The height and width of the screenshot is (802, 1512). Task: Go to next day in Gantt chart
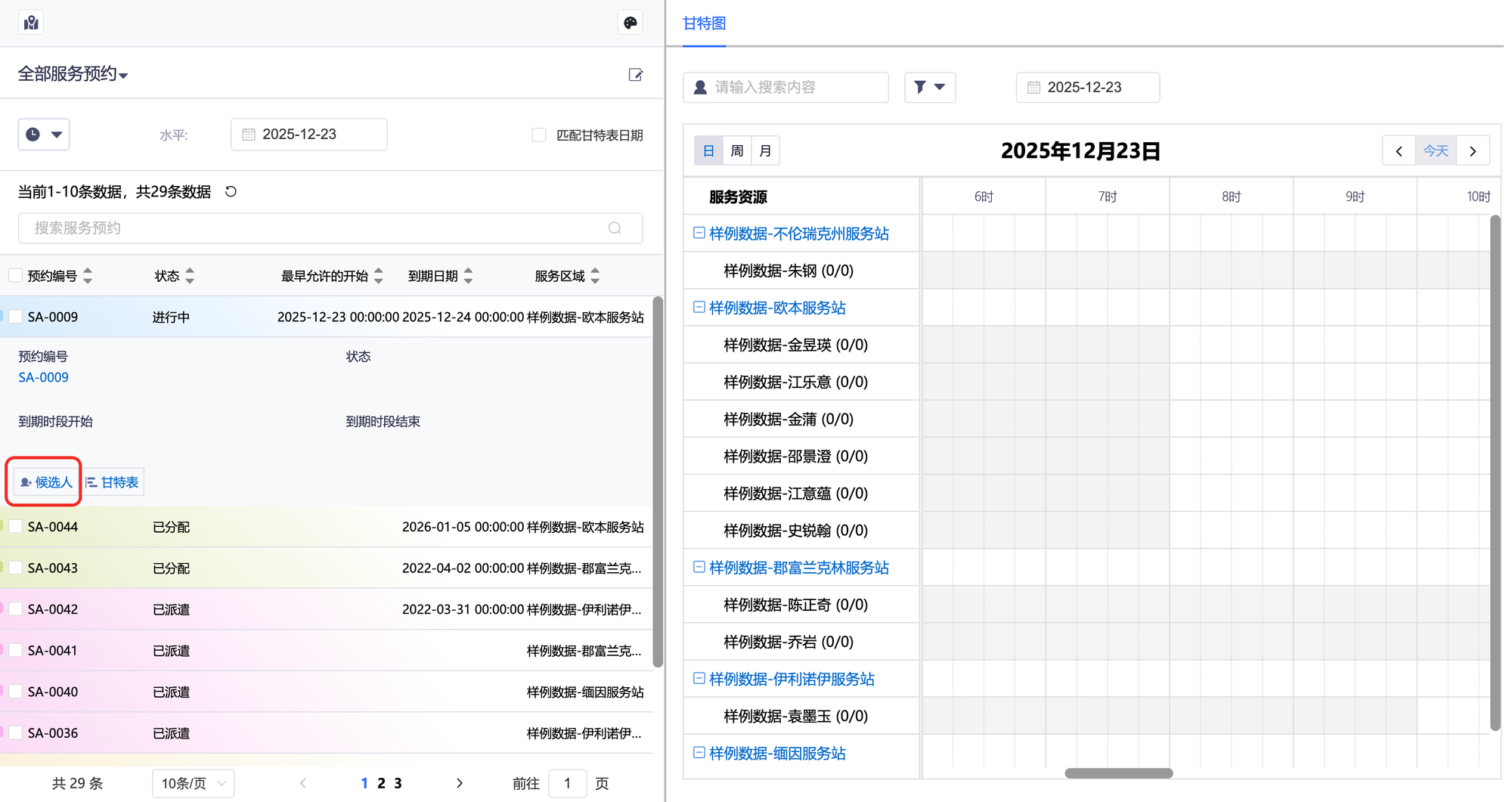(1473, 150)
